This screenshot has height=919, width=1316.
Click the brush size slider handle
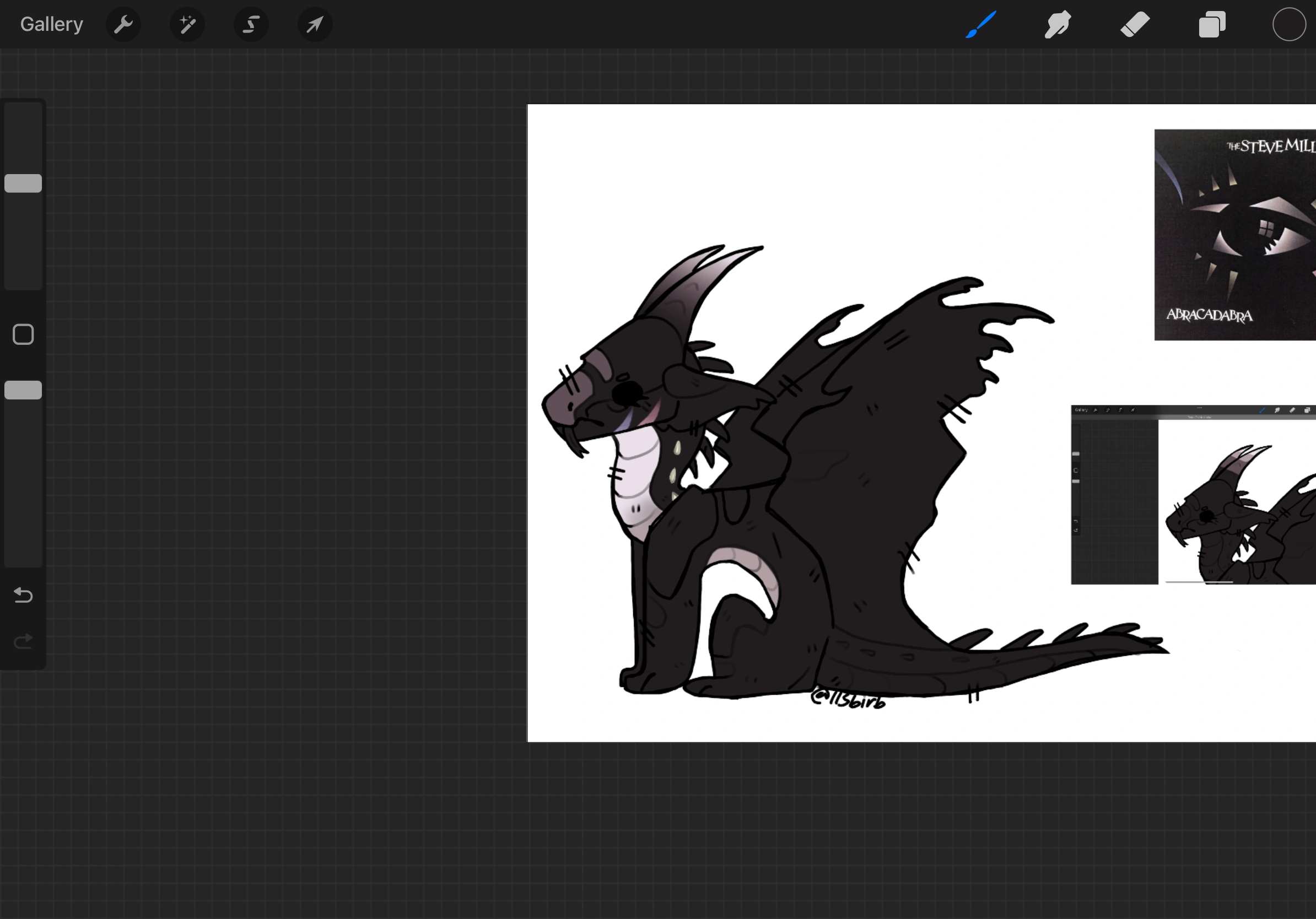tap(23, 183)
